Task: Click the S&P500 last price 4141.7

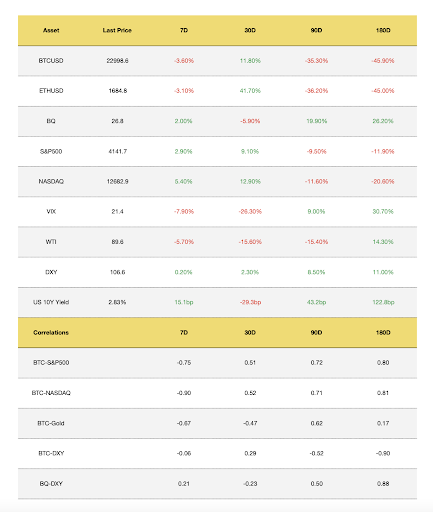Action: pos(117,151)
